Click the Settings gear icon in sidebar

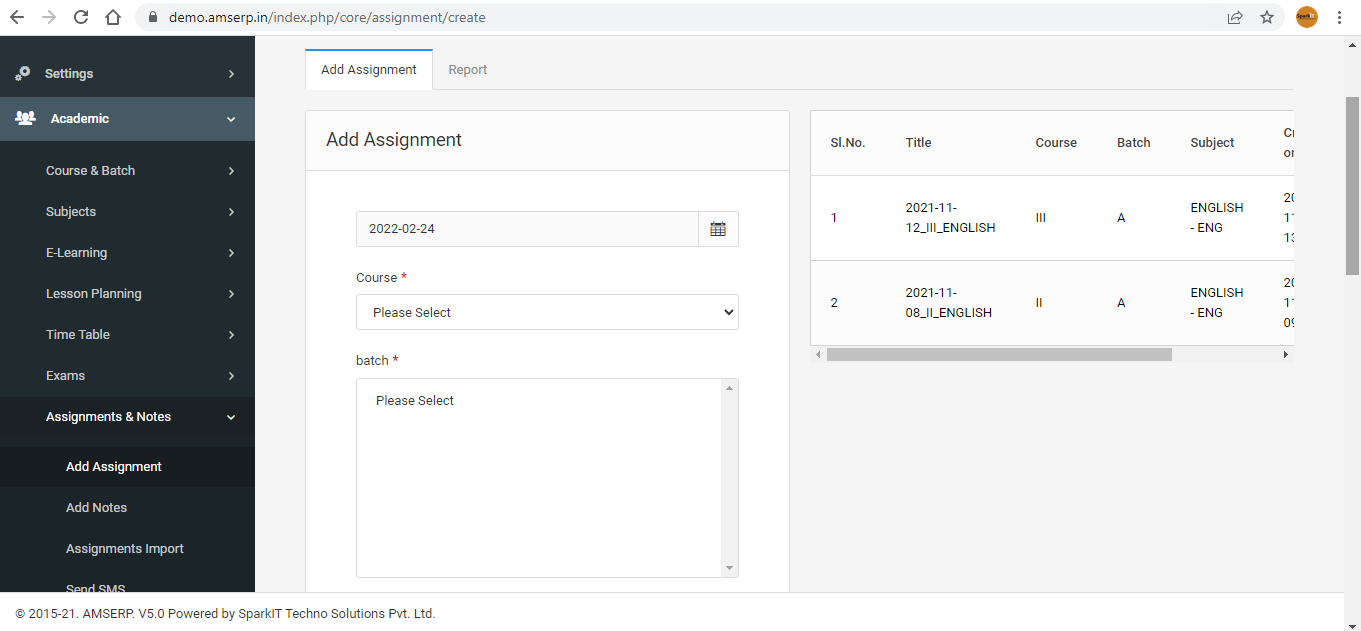[x=22, y=72]
